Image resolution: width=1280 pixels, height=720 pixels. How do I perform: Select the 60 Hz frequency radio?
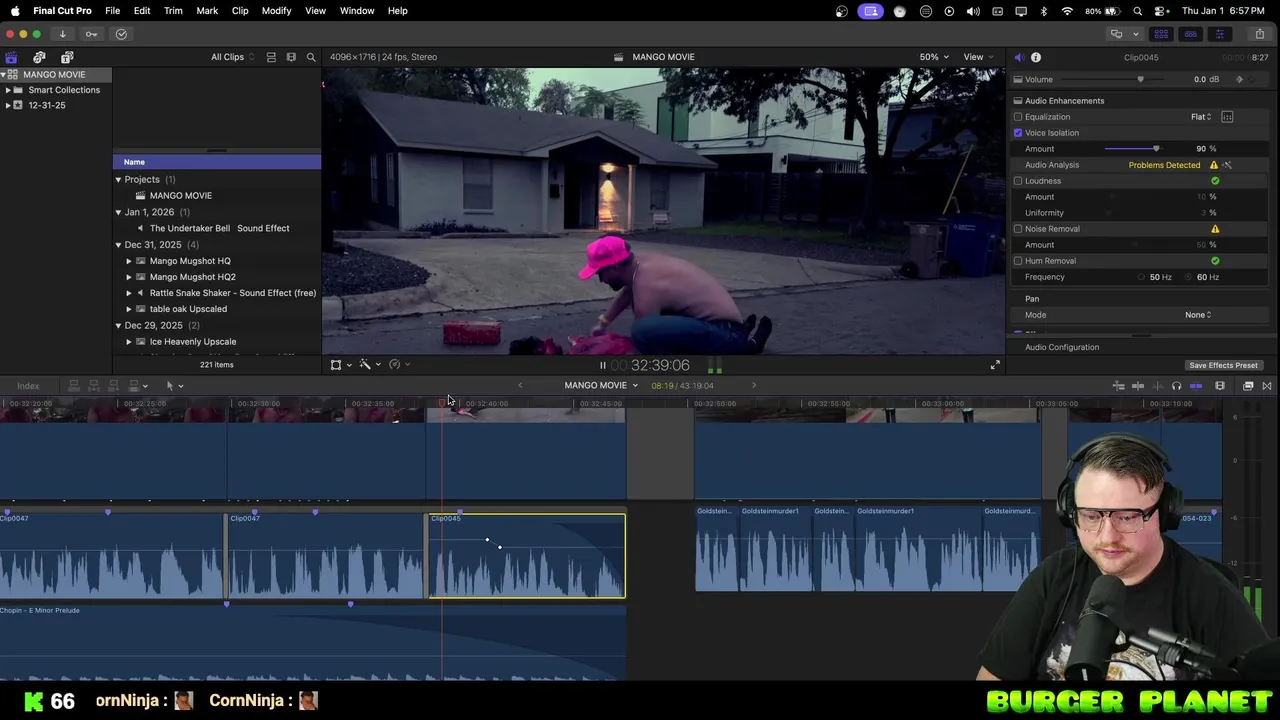1190,277
